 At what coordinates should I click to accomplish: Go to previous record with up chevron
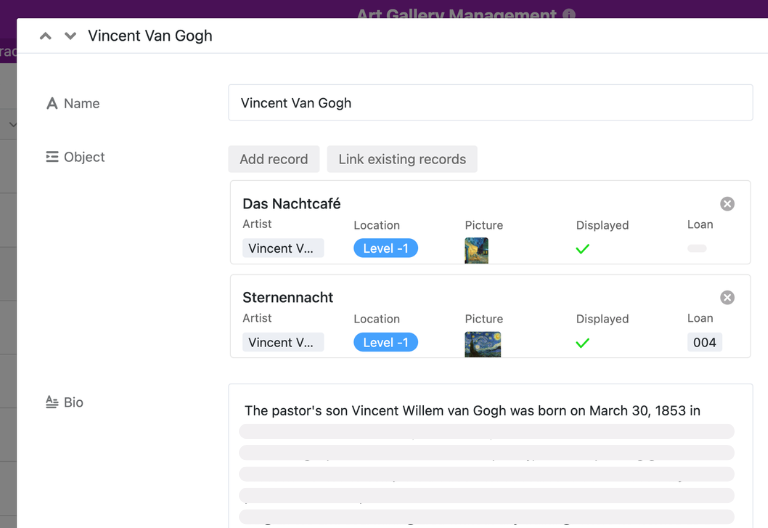point(46,36)
